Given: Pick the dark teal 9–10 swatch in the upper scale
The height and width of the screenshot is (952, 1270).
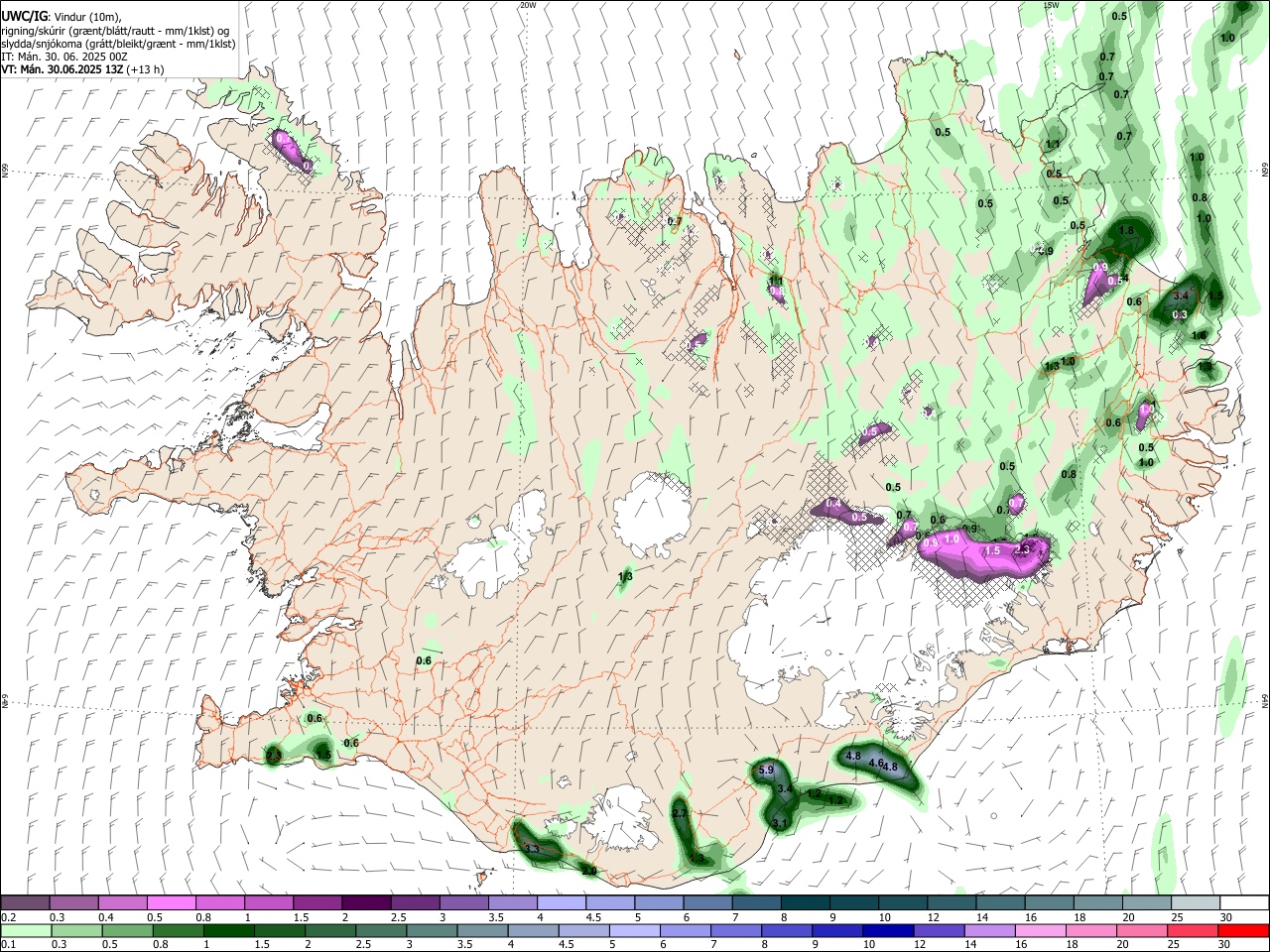Looking at the screenshot, I should tap(852, 902).
